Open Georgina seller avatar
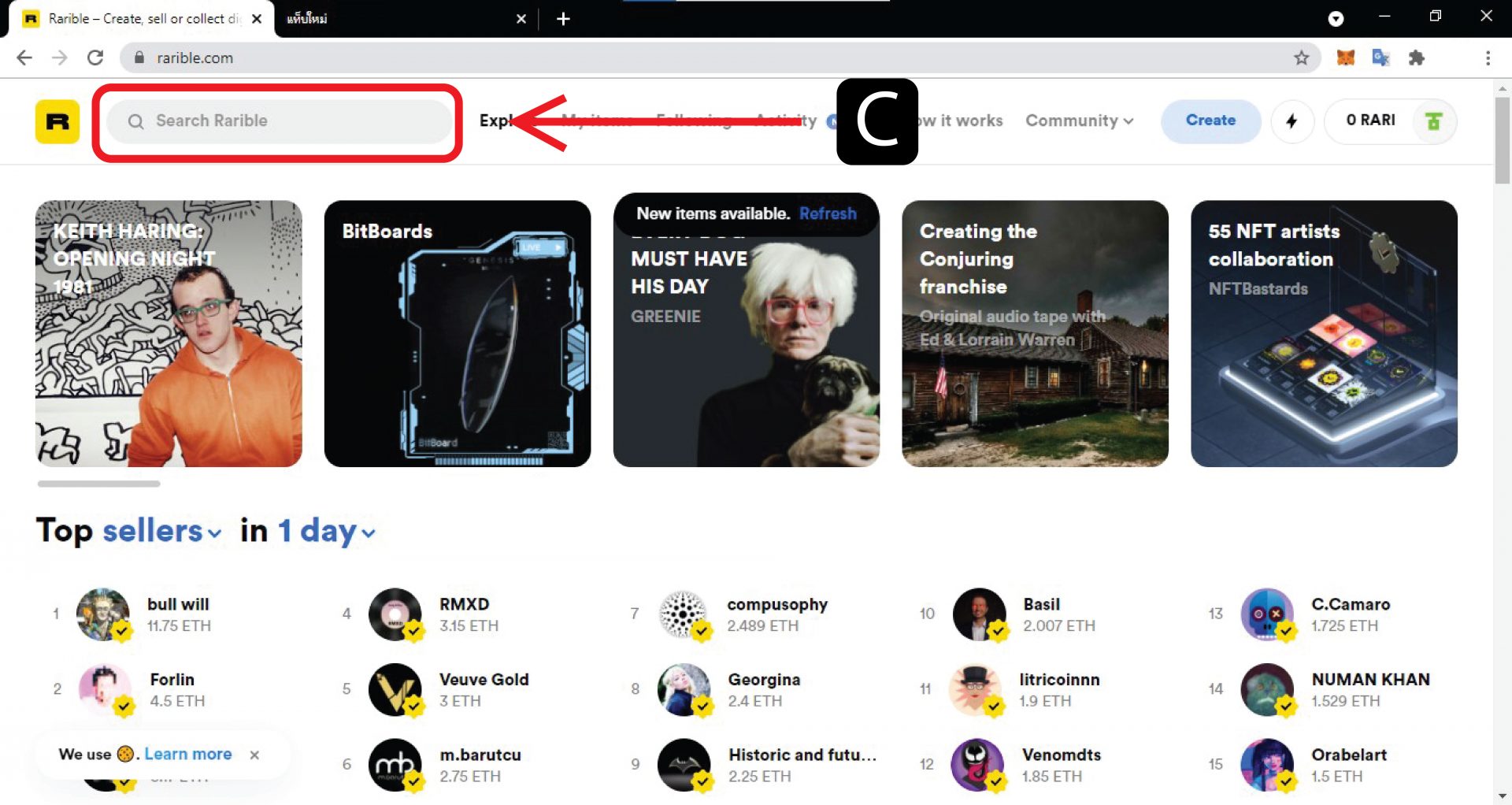Viewport: 1512px width, 805px height. [684, 690]
